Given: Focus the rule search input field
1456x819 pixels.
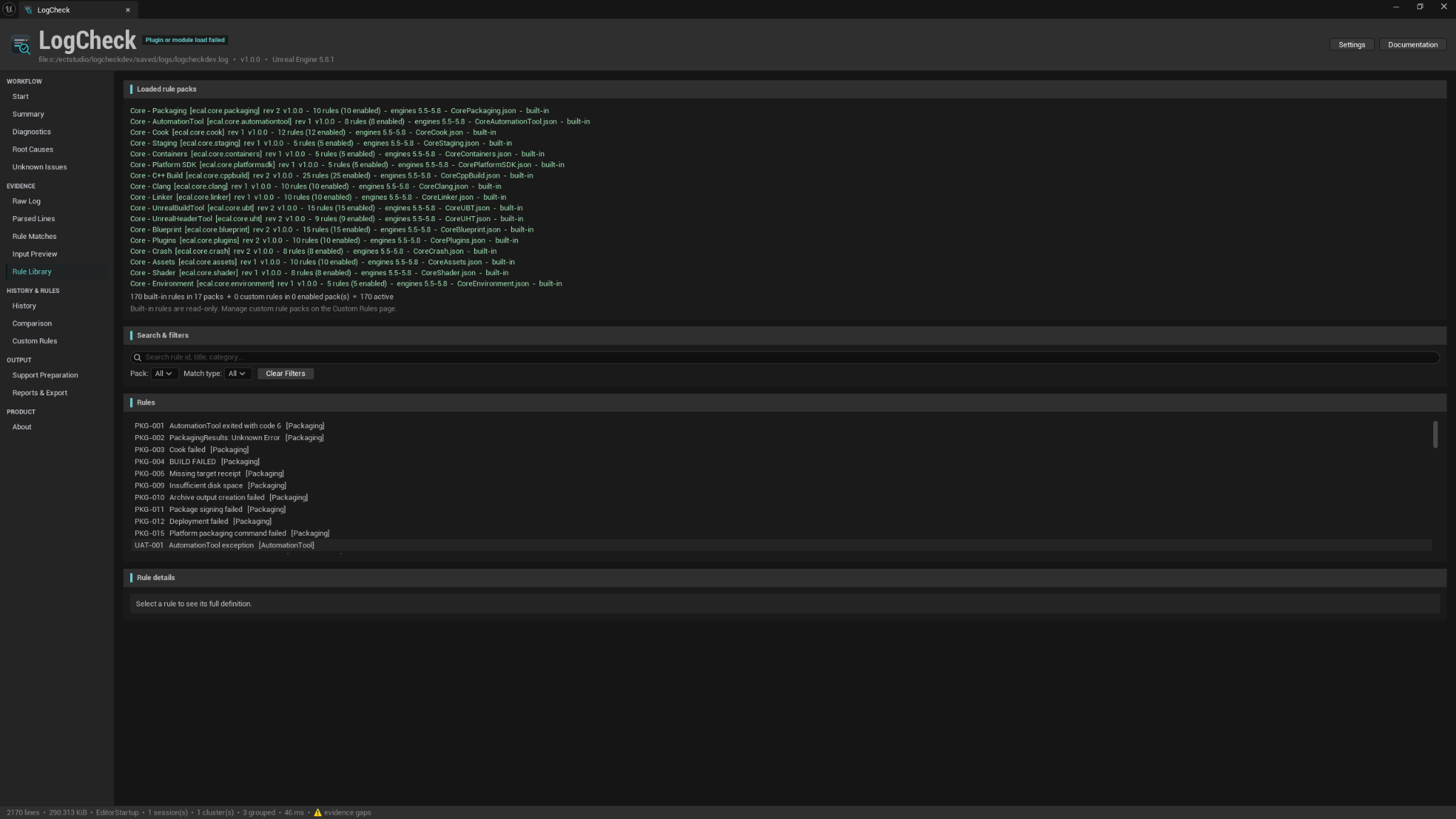Looking at the screenshot, I should (x=785, y=358).
